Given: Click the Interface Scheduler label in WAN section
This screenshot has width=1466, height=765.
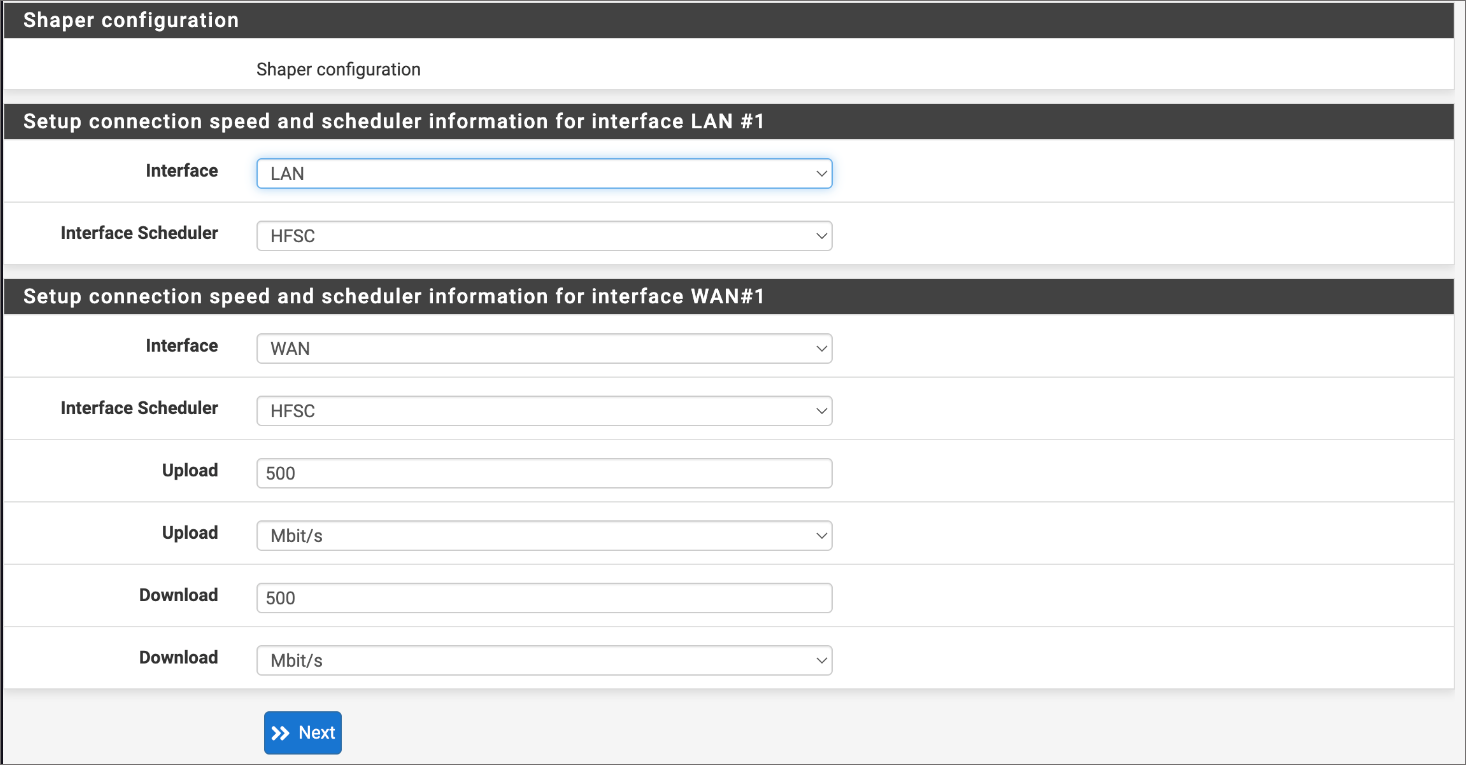Looking at the screenshot, I should 139,408.
